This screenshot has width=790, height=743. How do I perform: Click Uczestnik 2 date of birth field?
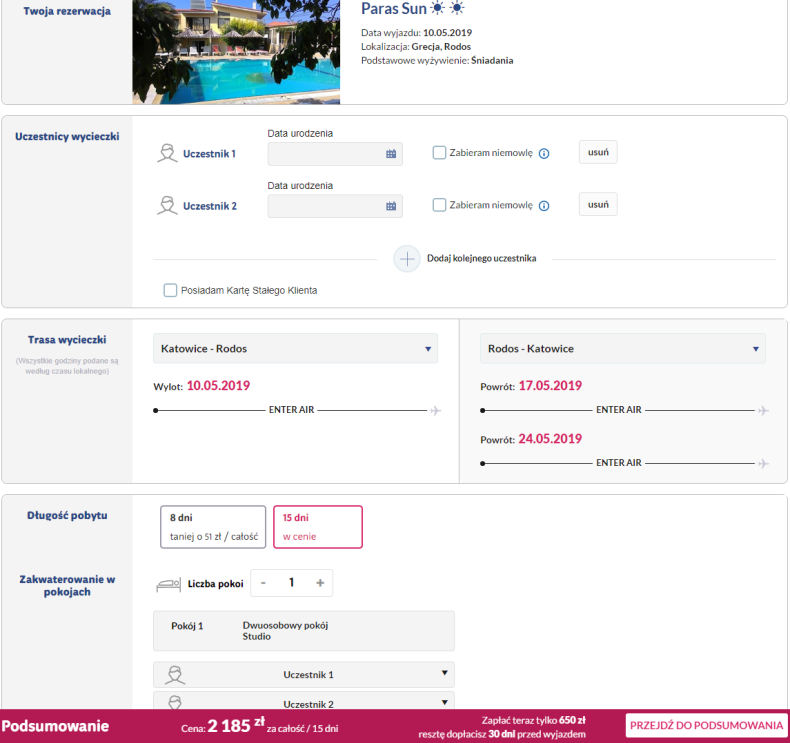click(x=335, y=207)
